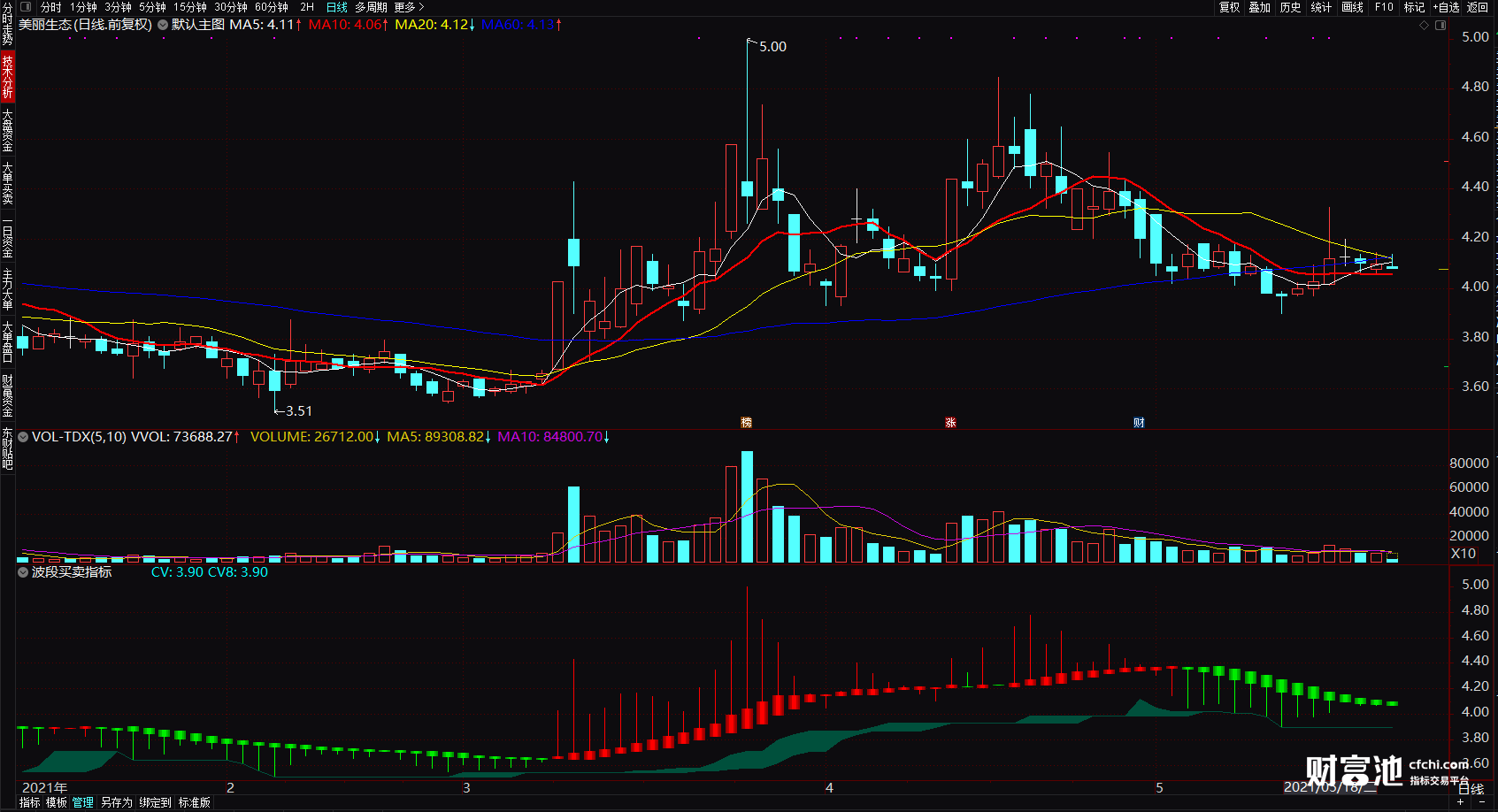Click the stock title 美丽生态(日线.前复权)

[x=85, y=25]
